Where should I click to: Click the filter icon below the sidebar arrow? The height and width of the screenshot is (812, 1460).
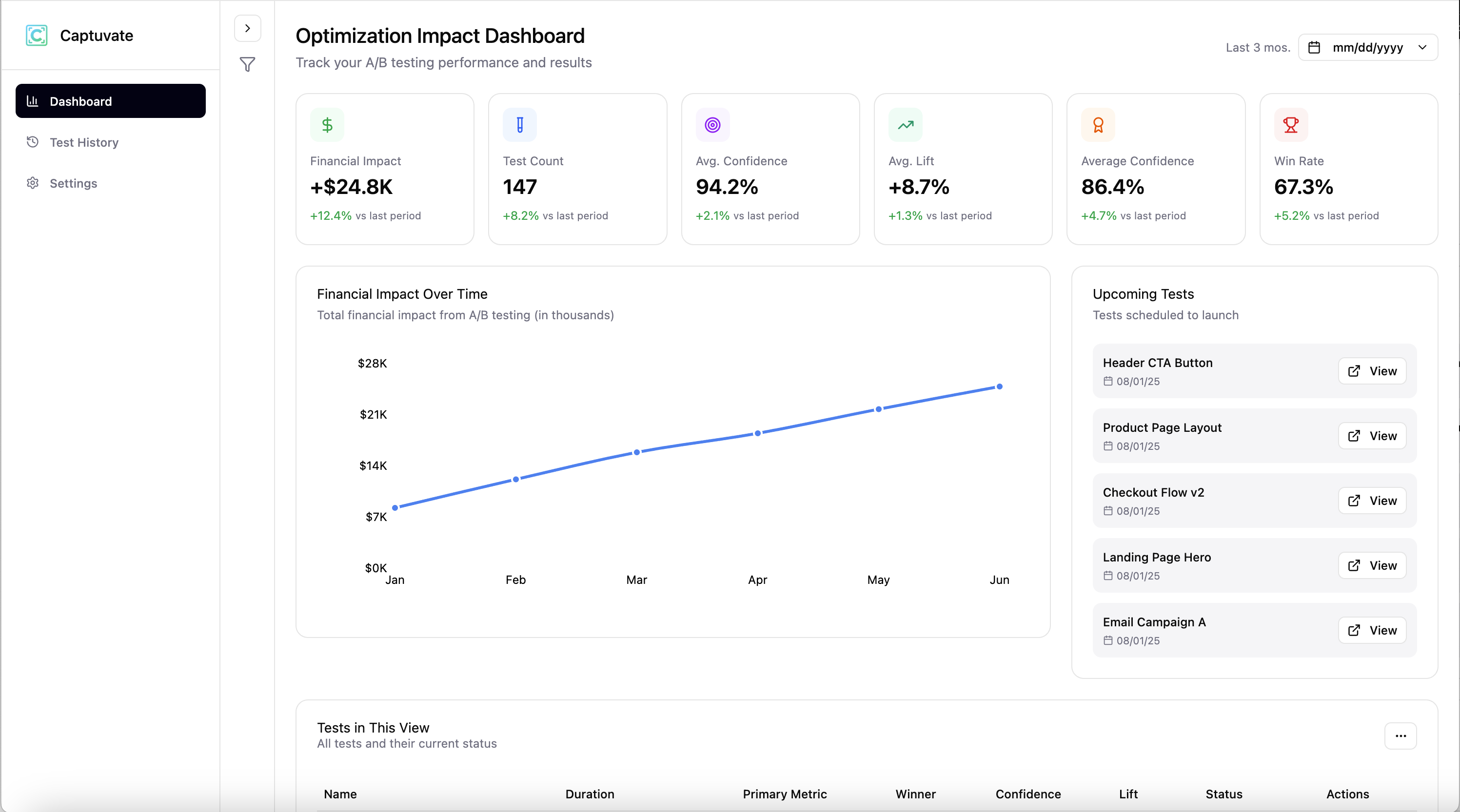coord(248,65)
